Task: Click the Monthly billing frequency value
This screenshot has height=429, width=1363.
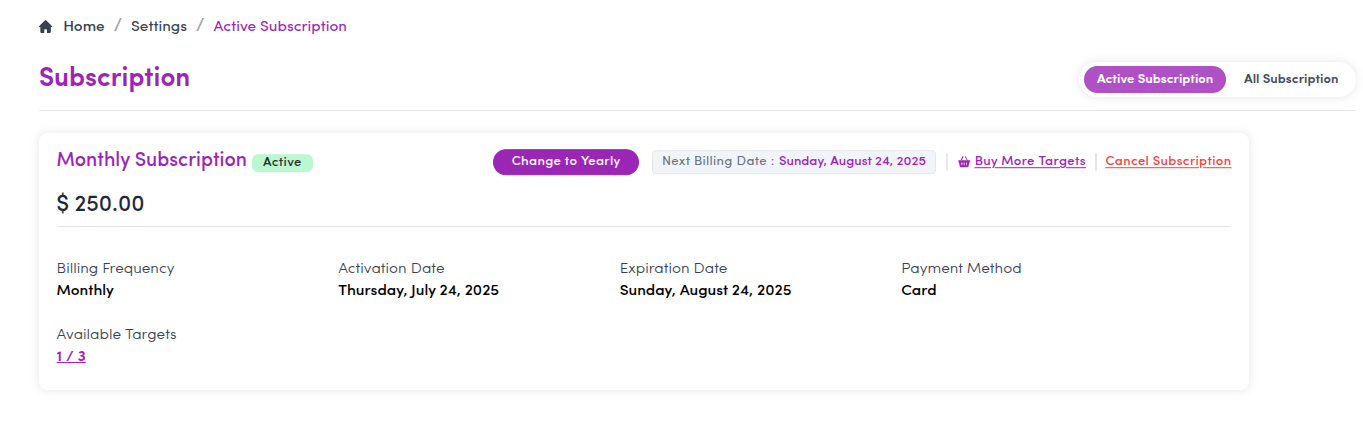Action: point(85,290)
